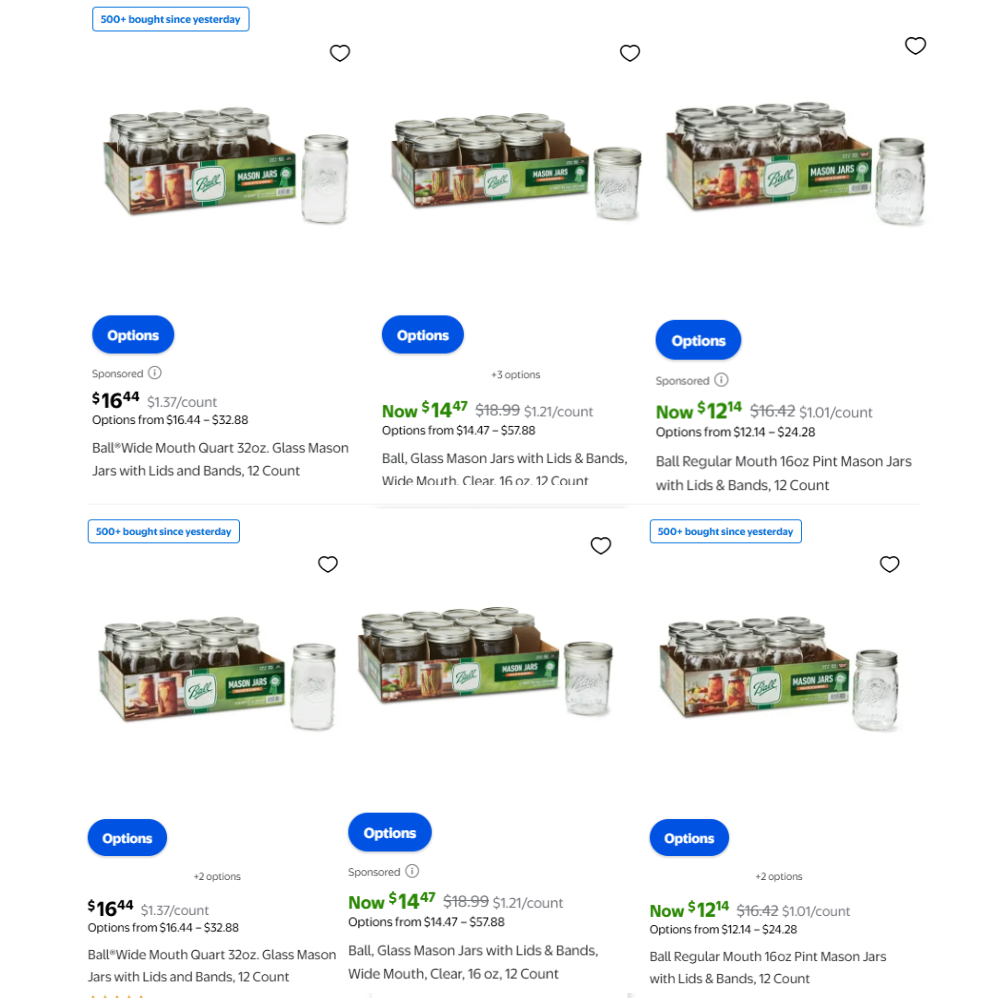Open Options on bottom-middle sponsored jars

tap(390, 833)
